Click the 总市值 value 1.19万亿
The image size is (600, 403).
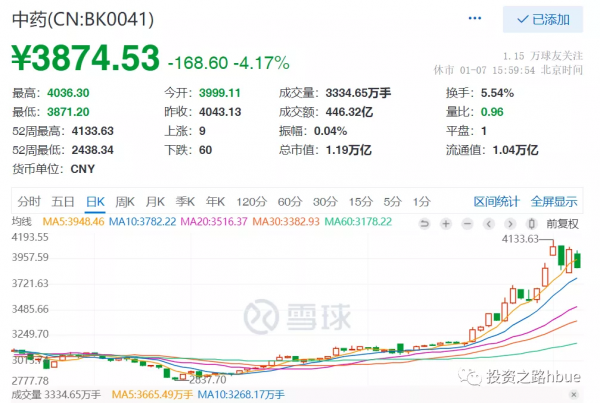coord(349,150)
